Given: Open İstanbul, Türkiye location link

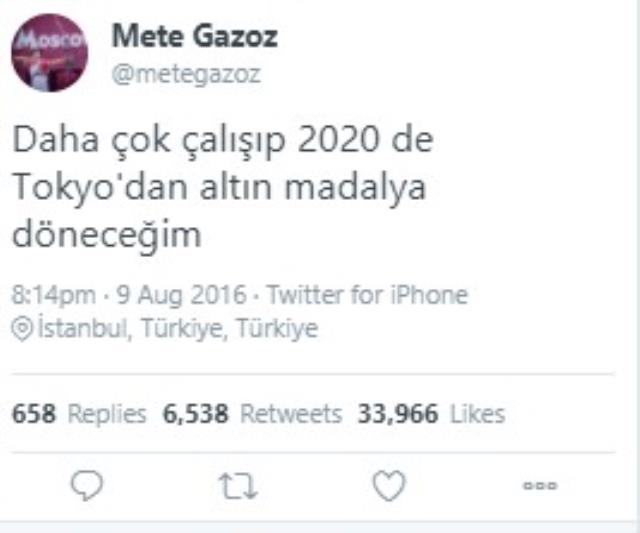Looking at the screenshot, I should tap(178, 328).
